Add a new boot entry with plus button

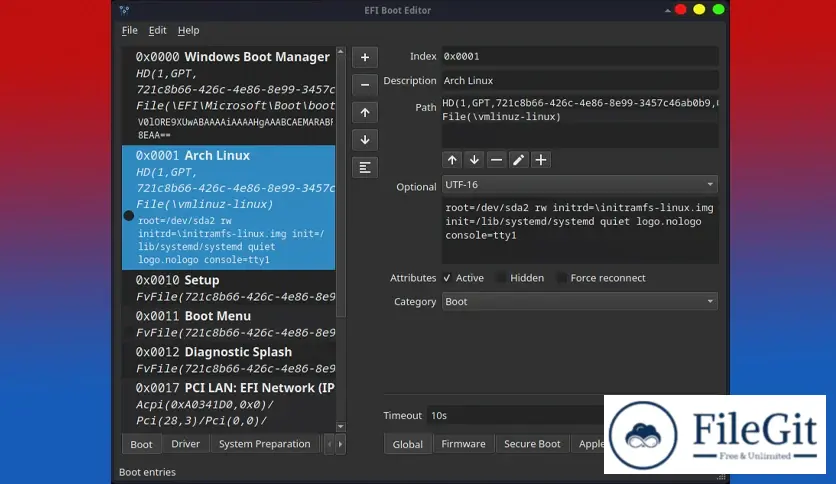365,57
